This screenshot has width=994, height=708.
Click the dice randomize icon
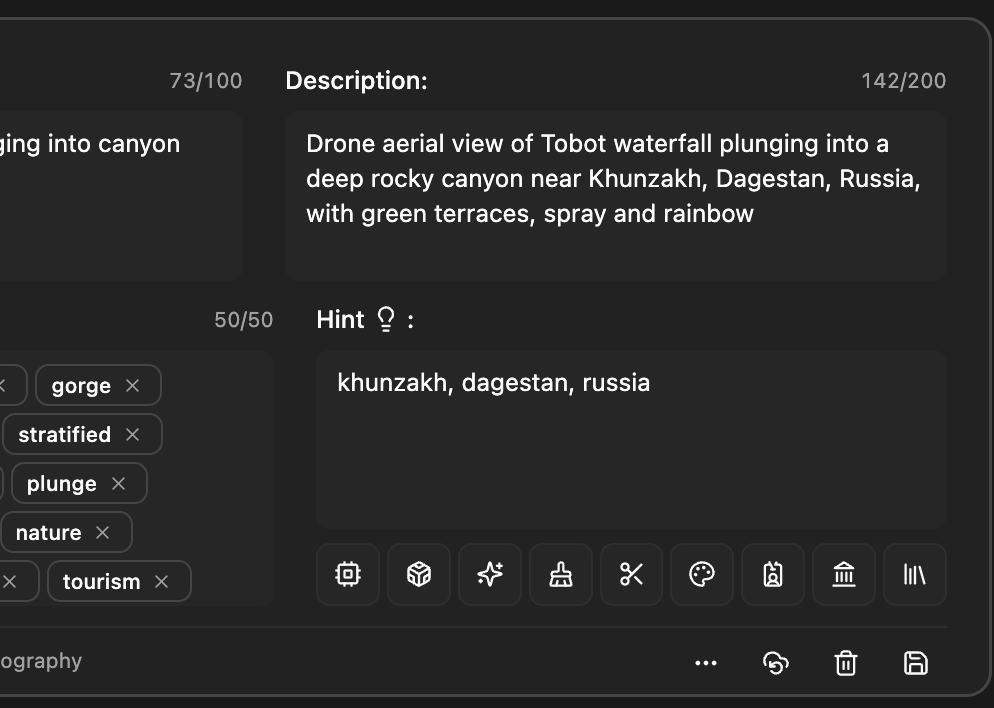(419, 574)
